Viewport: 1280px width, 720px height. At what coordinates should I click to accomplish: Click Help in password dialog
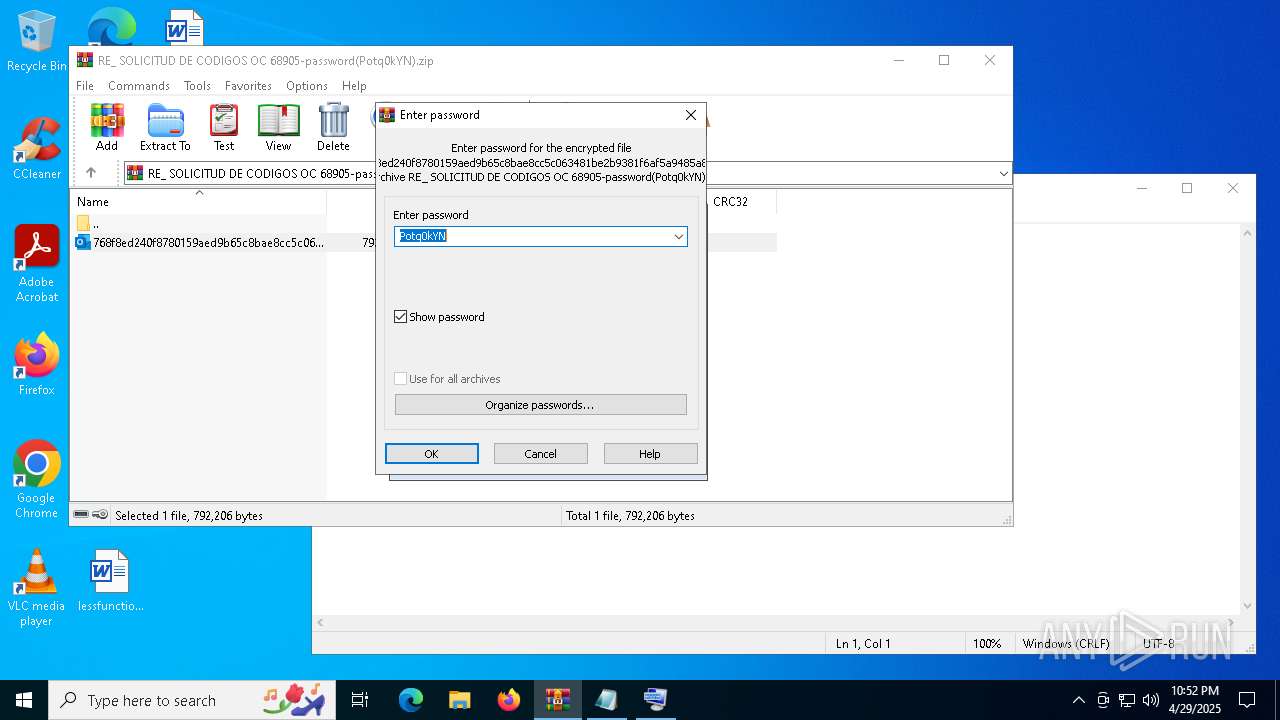[650, 454]
